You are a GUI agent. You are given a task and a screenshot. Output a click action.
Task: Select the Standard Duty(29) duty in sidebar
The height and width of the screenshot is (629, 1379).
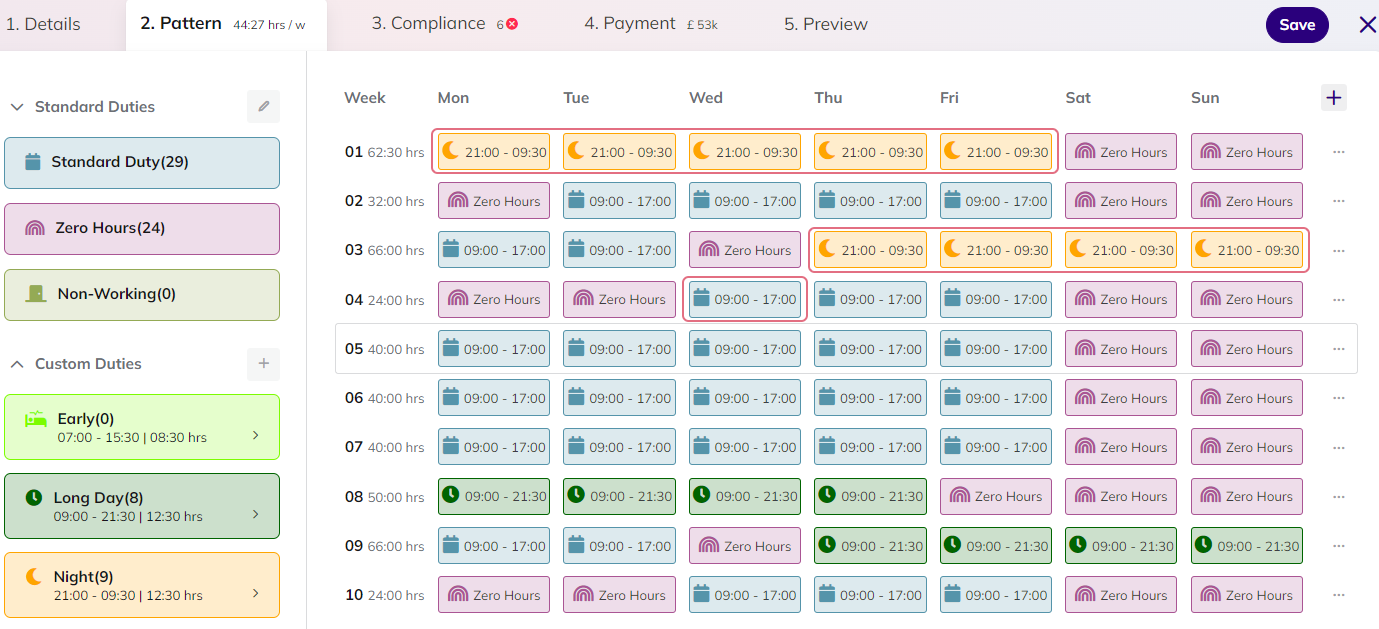pos(141,162)
